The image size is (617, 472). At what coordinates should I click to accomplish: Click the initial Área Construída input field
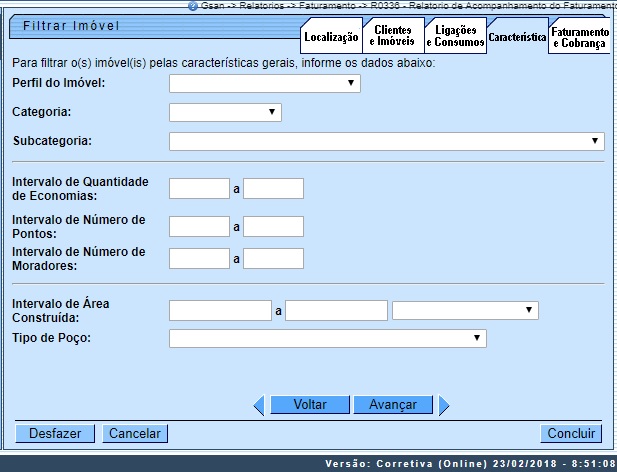220,311
